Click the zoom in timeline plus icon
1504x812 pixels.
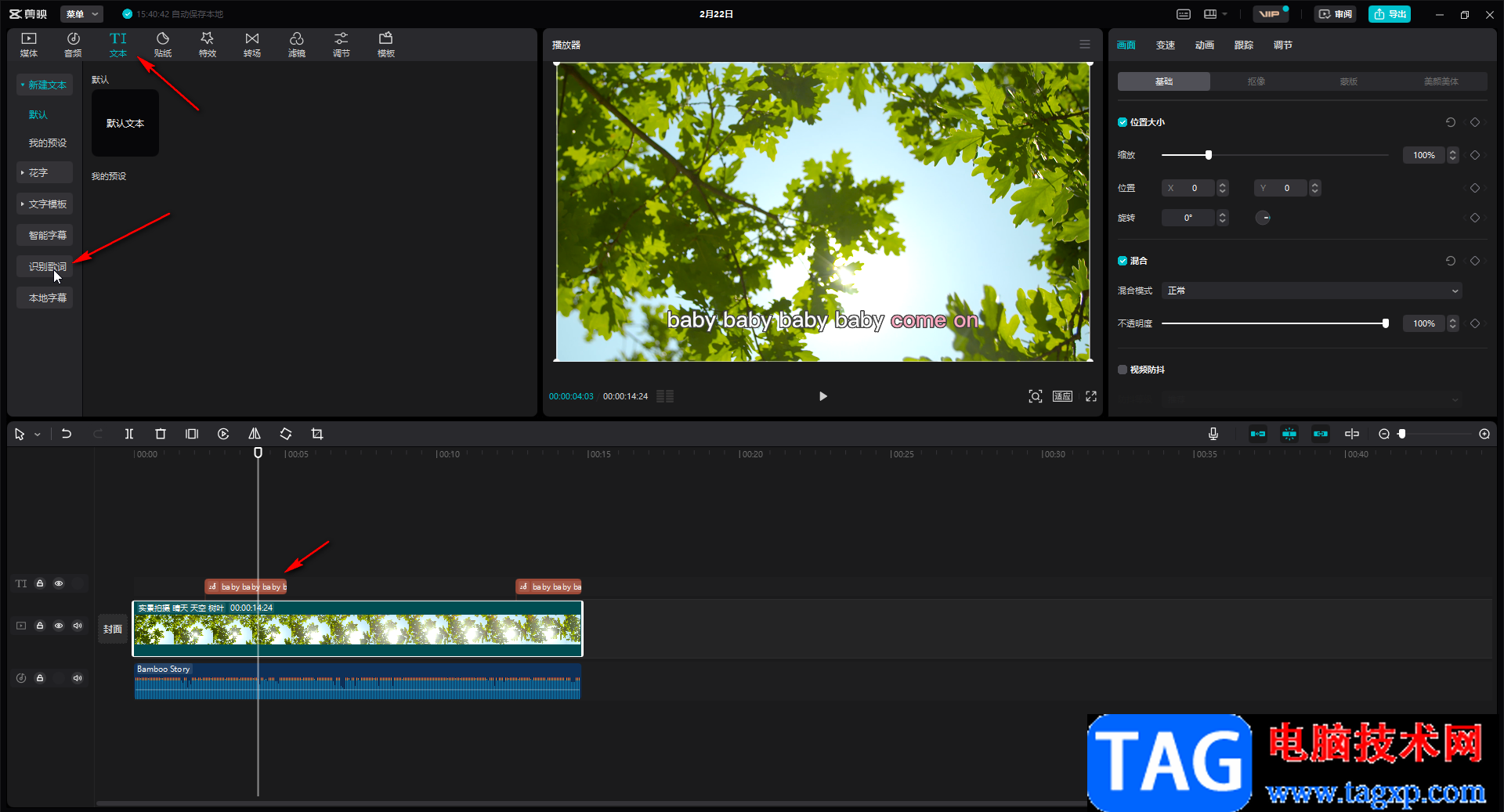(1484, 434)
